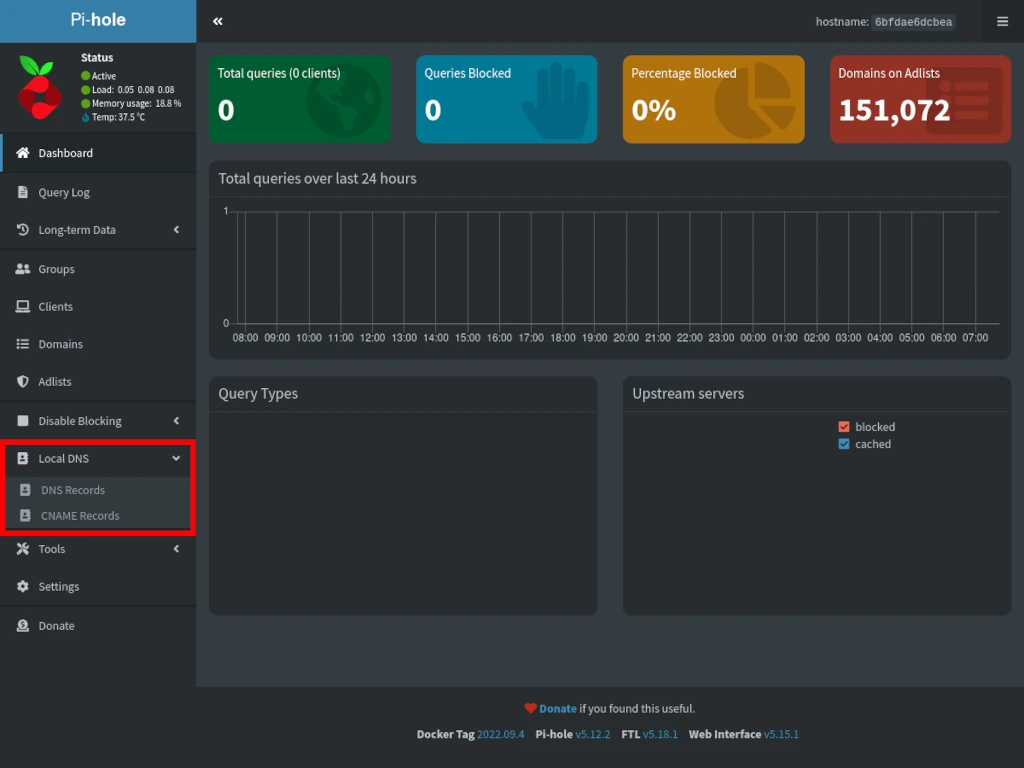Viewport: 1024px width, 768px height.
Task: Open the Dashboard menu item
Action: [98, 153]
